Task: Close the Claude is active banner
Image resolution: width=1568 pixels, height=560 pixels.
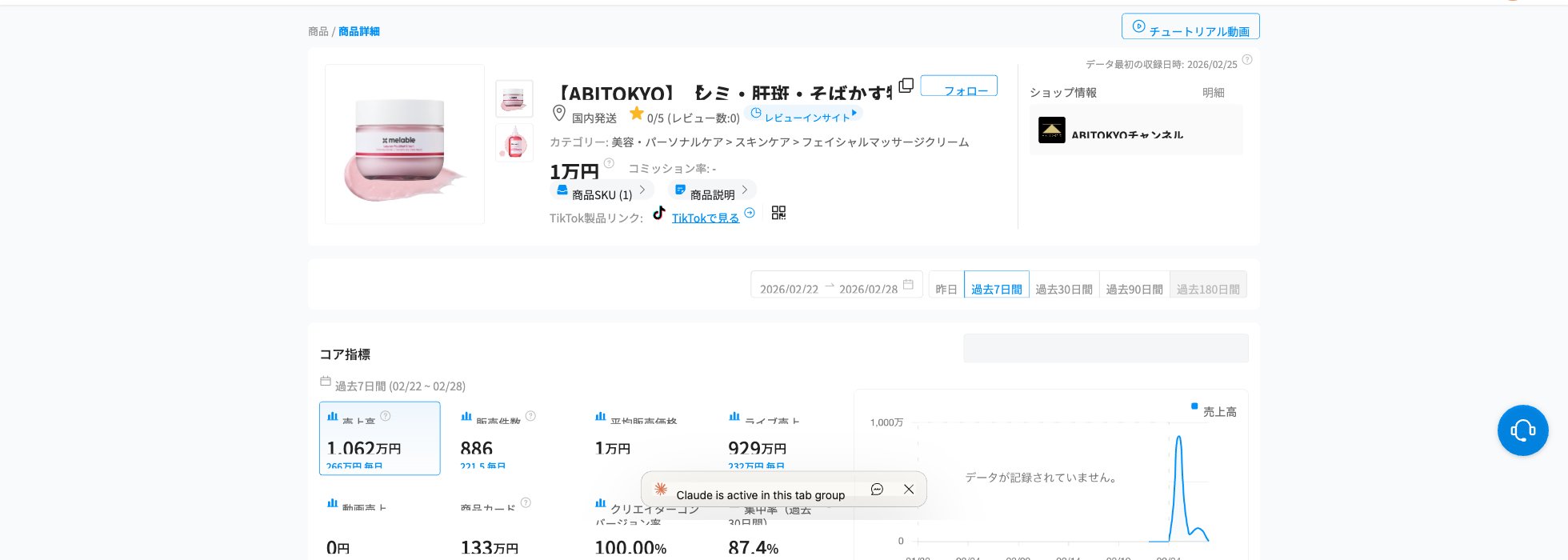Action: click(909, 489)
